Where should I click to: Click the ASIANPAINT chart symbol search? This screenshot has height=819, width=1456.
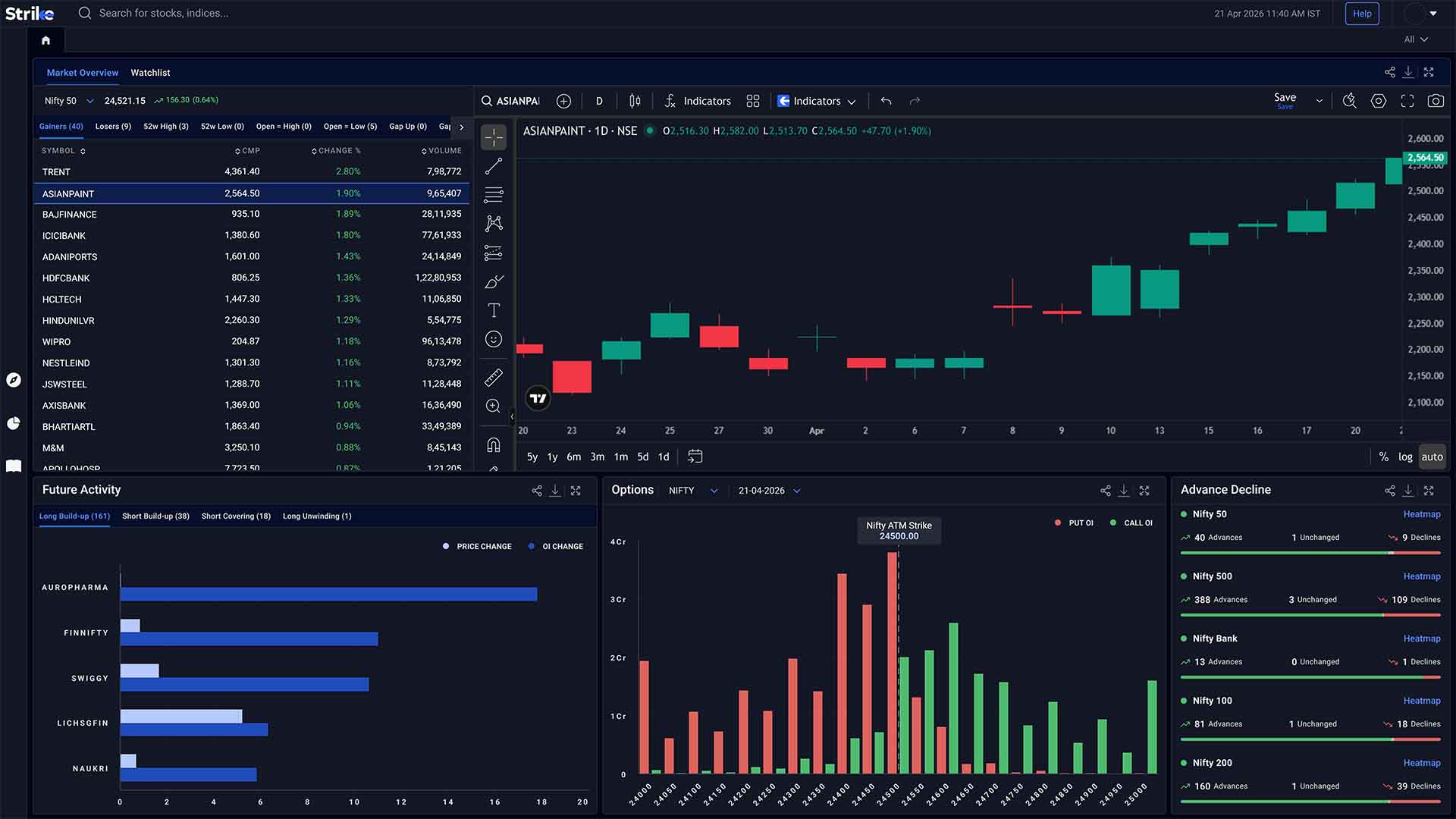[x=511, y=101]
